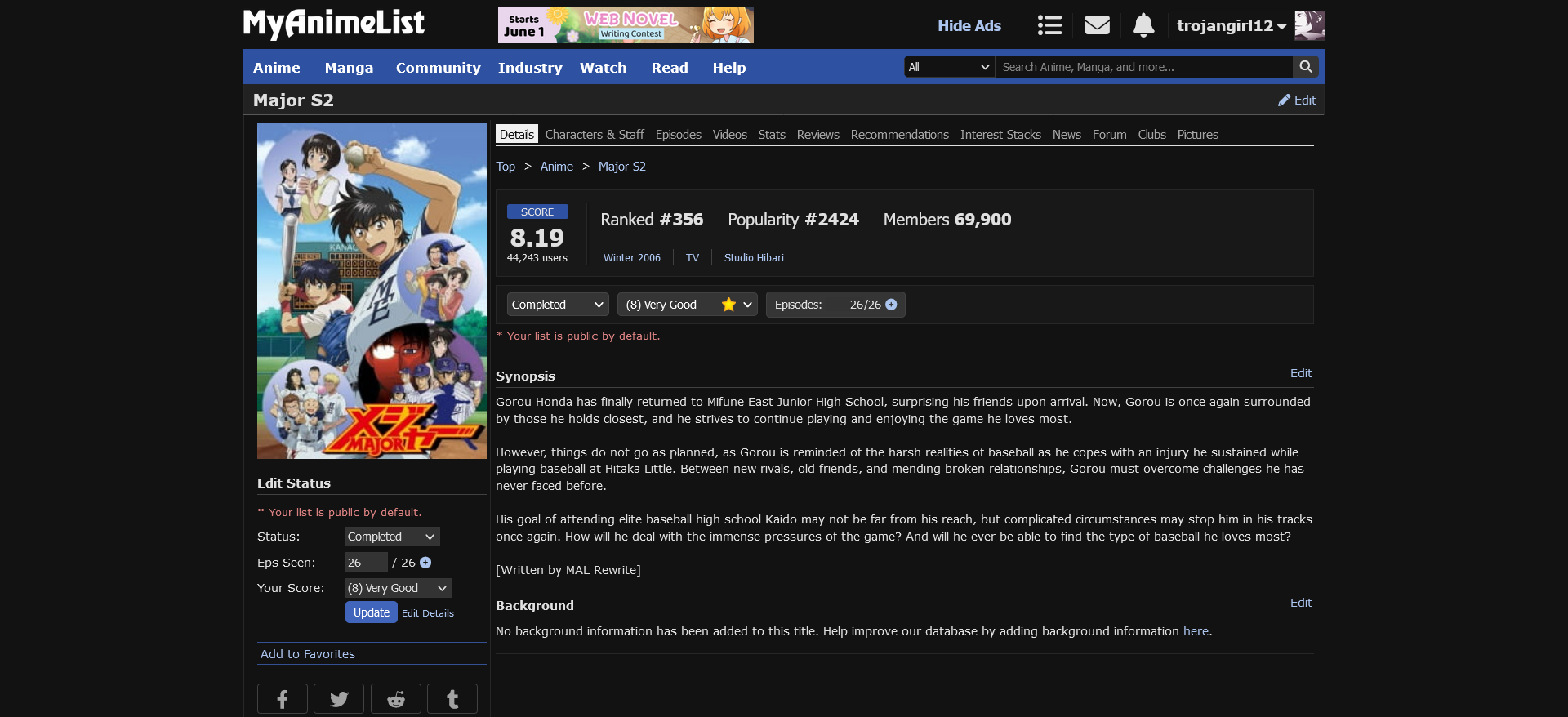Select the Details tab
The image size is (1568, 717).
coord(517,135)
